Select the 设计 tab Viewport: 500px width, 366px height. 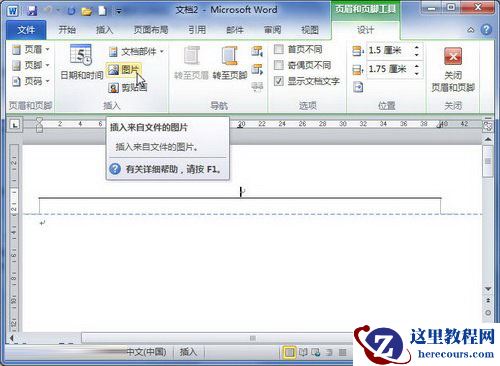click(x=365, y=30)
